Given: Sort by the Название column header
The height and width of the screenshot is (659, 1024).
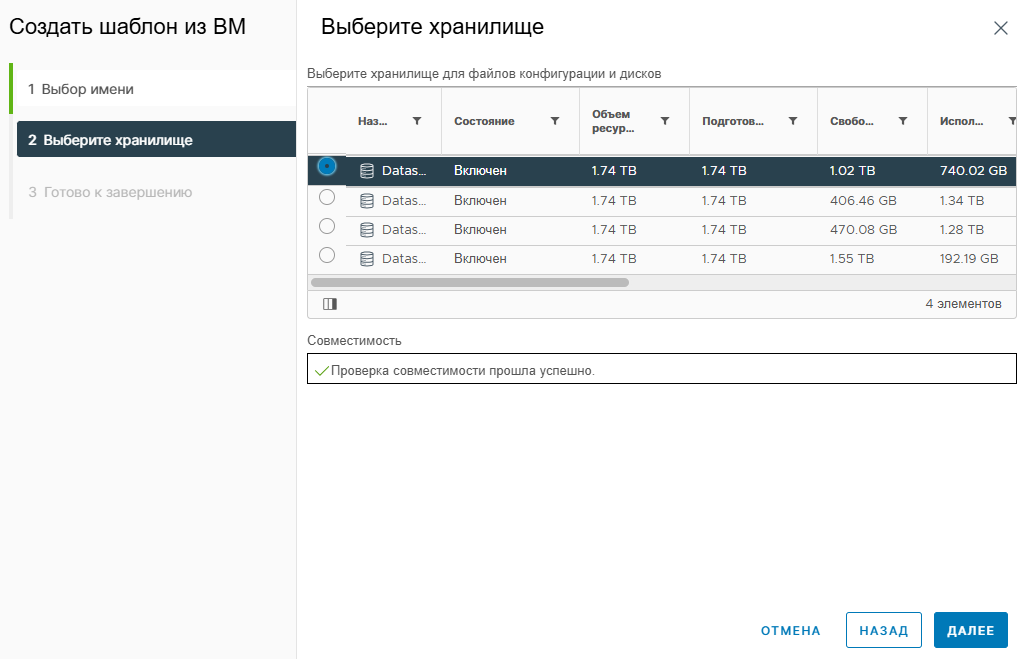Looking at the screenshot, I should pyautogui.click(x=372, y=121).
